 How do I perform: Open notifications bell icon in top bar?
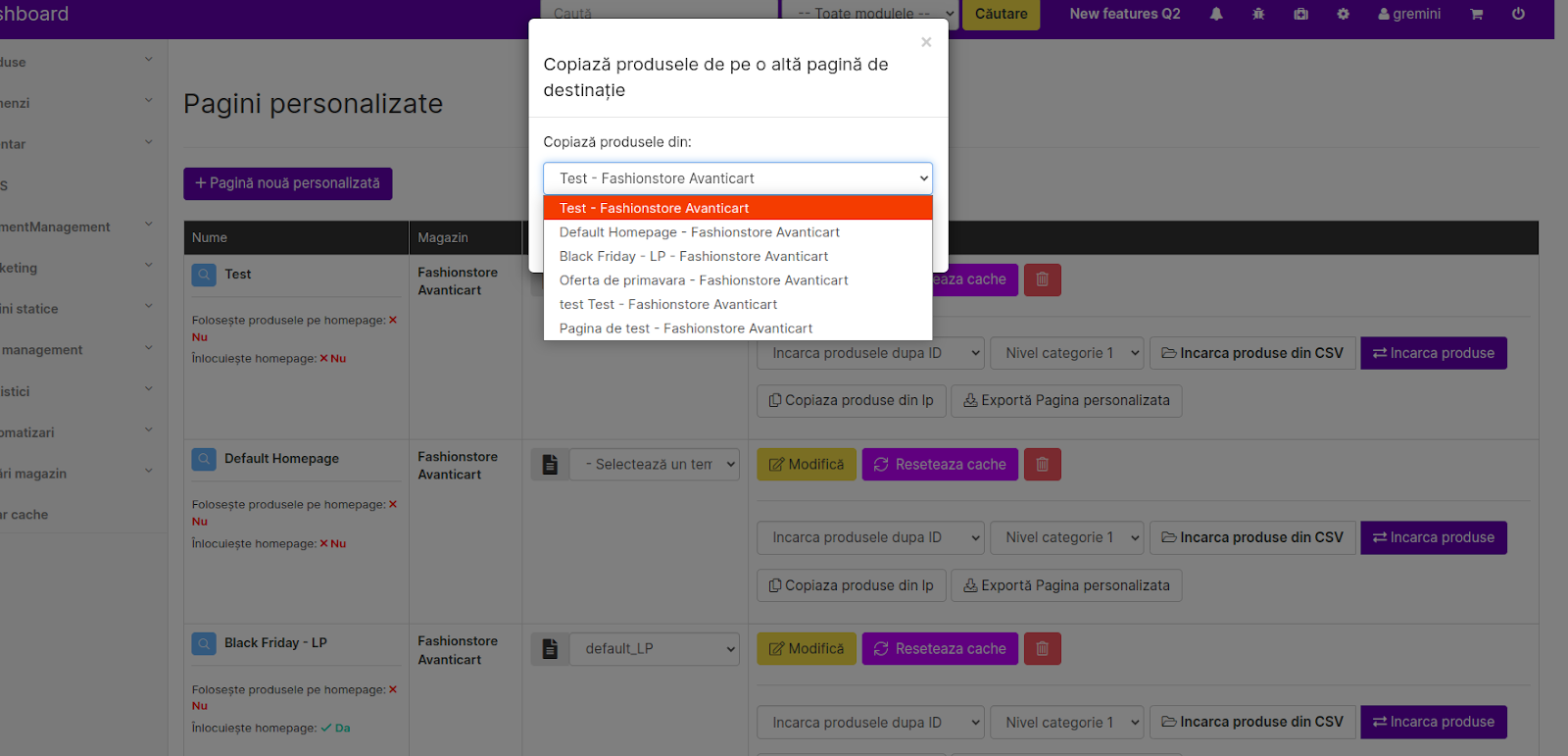1216,14
